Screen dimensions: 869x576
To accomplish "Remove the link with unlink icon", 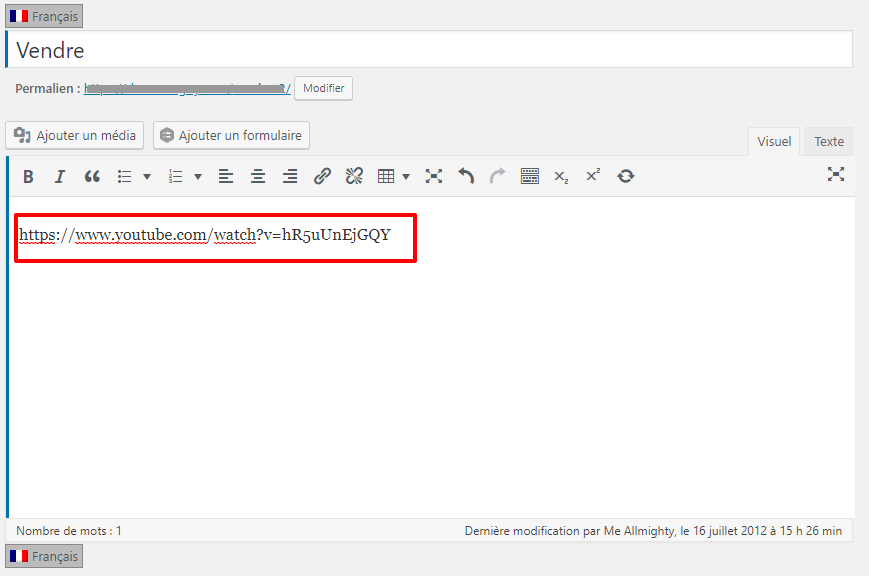I will click(x=354, y=176).
